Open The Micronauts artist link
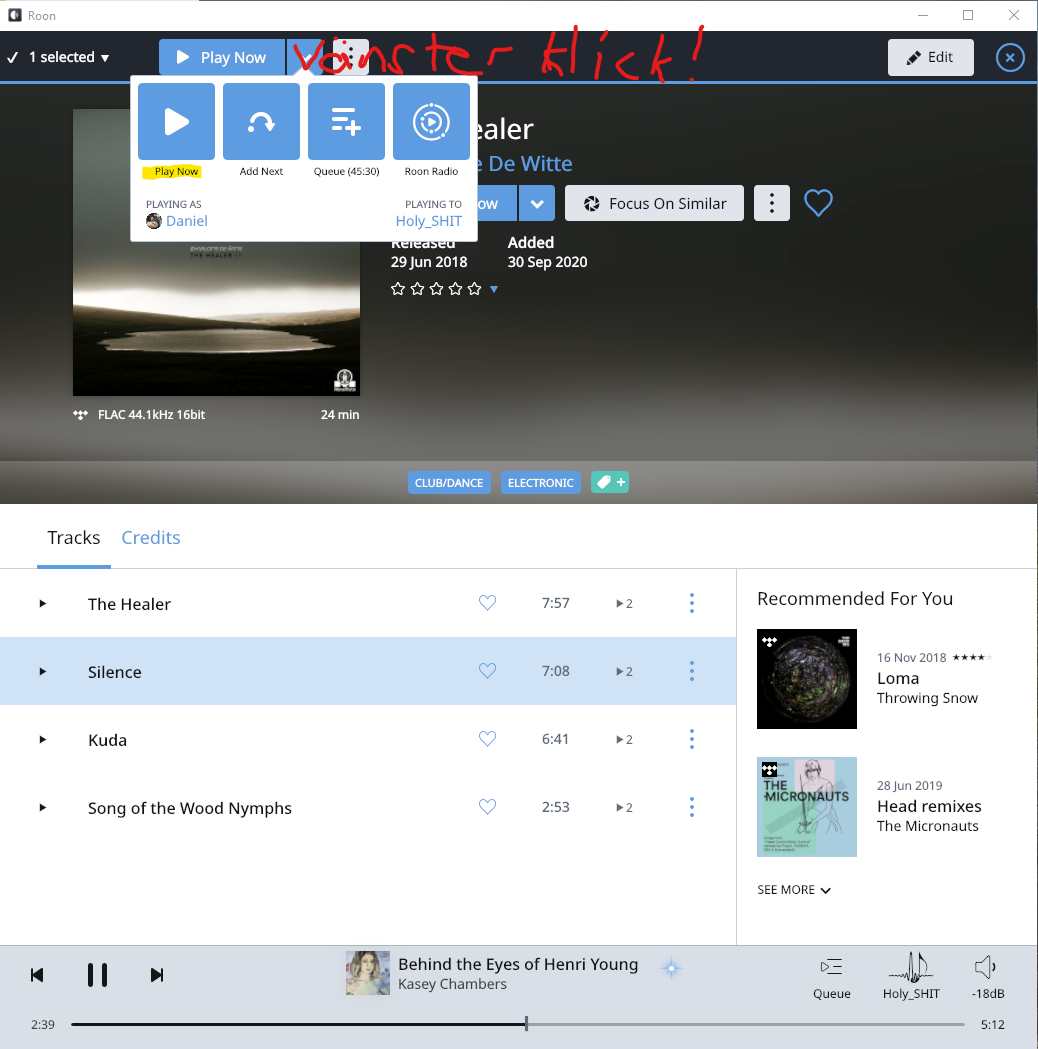Screen dimensions: 1038x1049 pyautogui.click(x=928, y=826)
